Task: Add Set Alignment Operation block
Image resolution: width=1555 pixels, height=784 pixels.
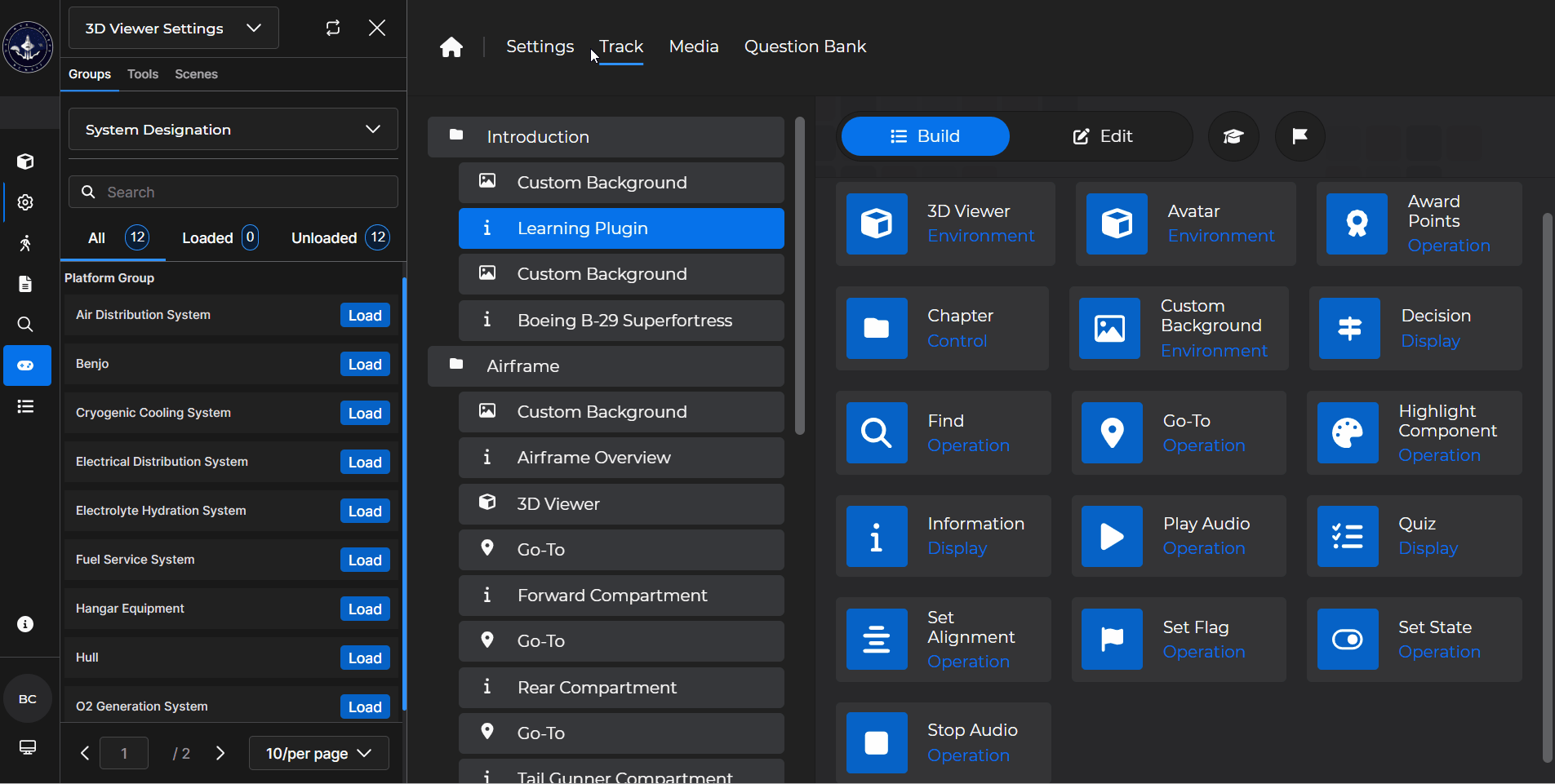Action: coord(943,640)
